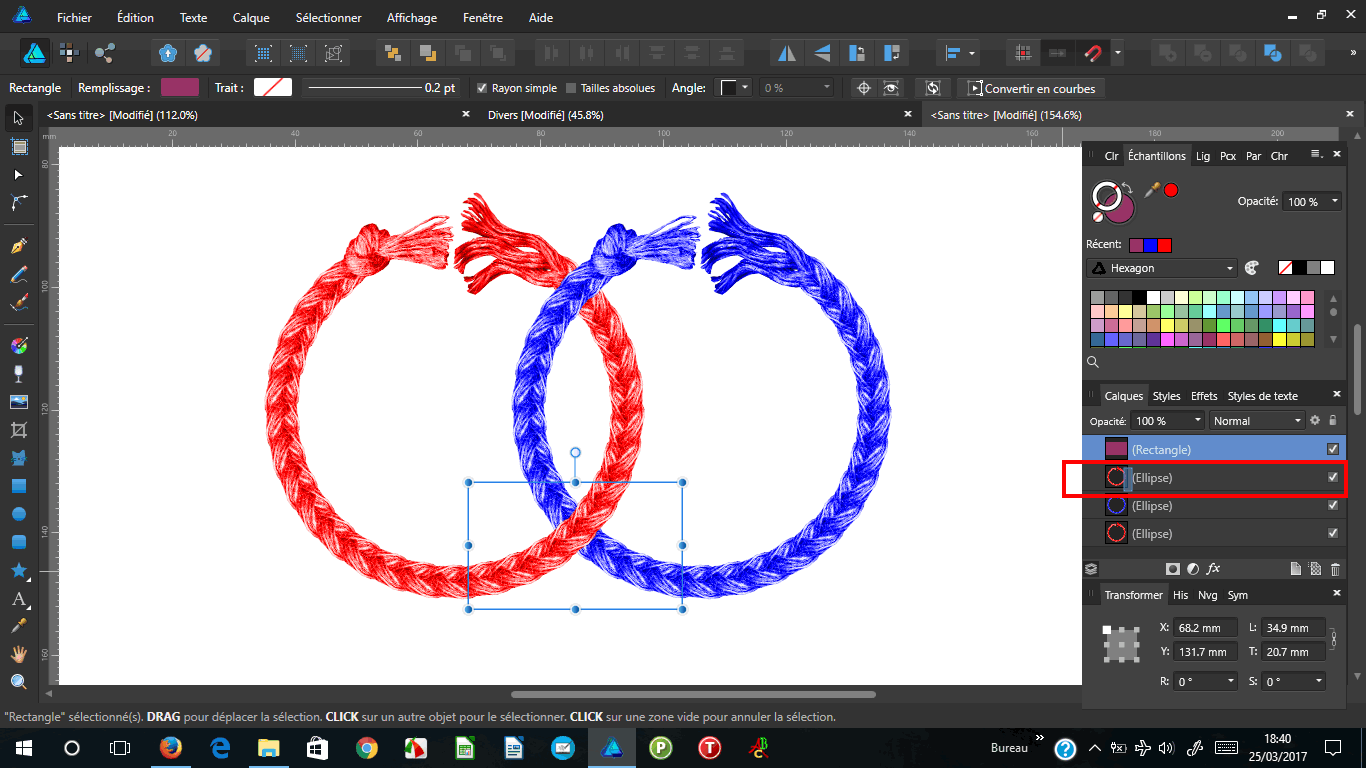Open the Normal blend mode dropdown

click(x=1258, y=421)
